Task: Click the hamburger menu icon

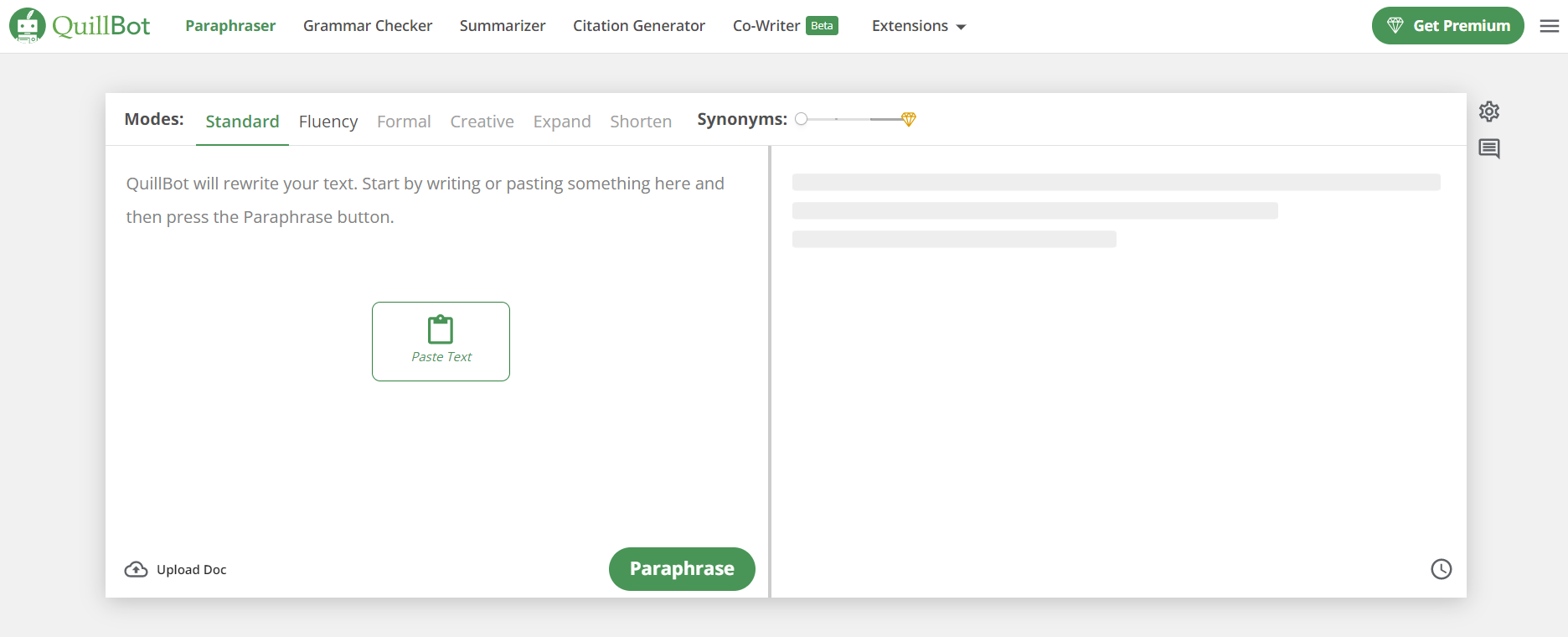Action: pos(1550,26)
